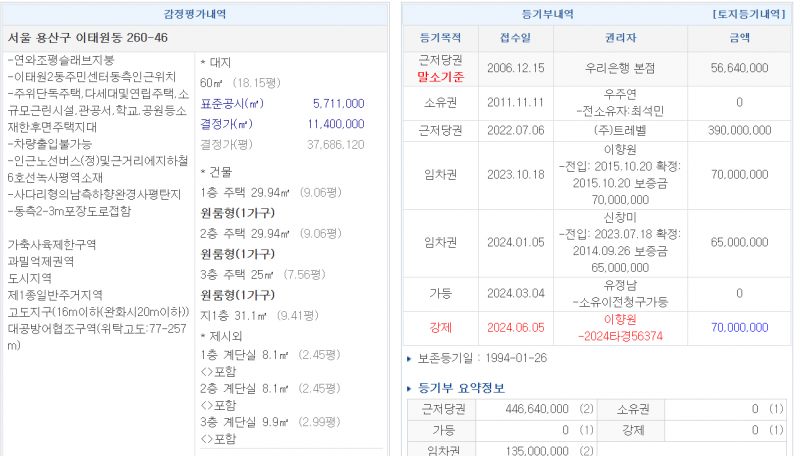Click arrow bullet beside 보존등기일

[x=410, y=358]
